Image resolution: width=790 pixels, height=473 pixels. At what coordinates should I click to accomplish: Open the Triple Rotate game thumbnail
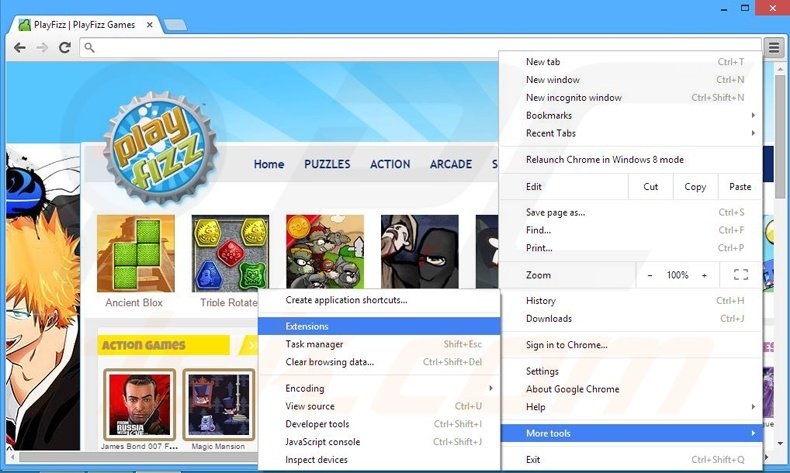coord(230,253)
